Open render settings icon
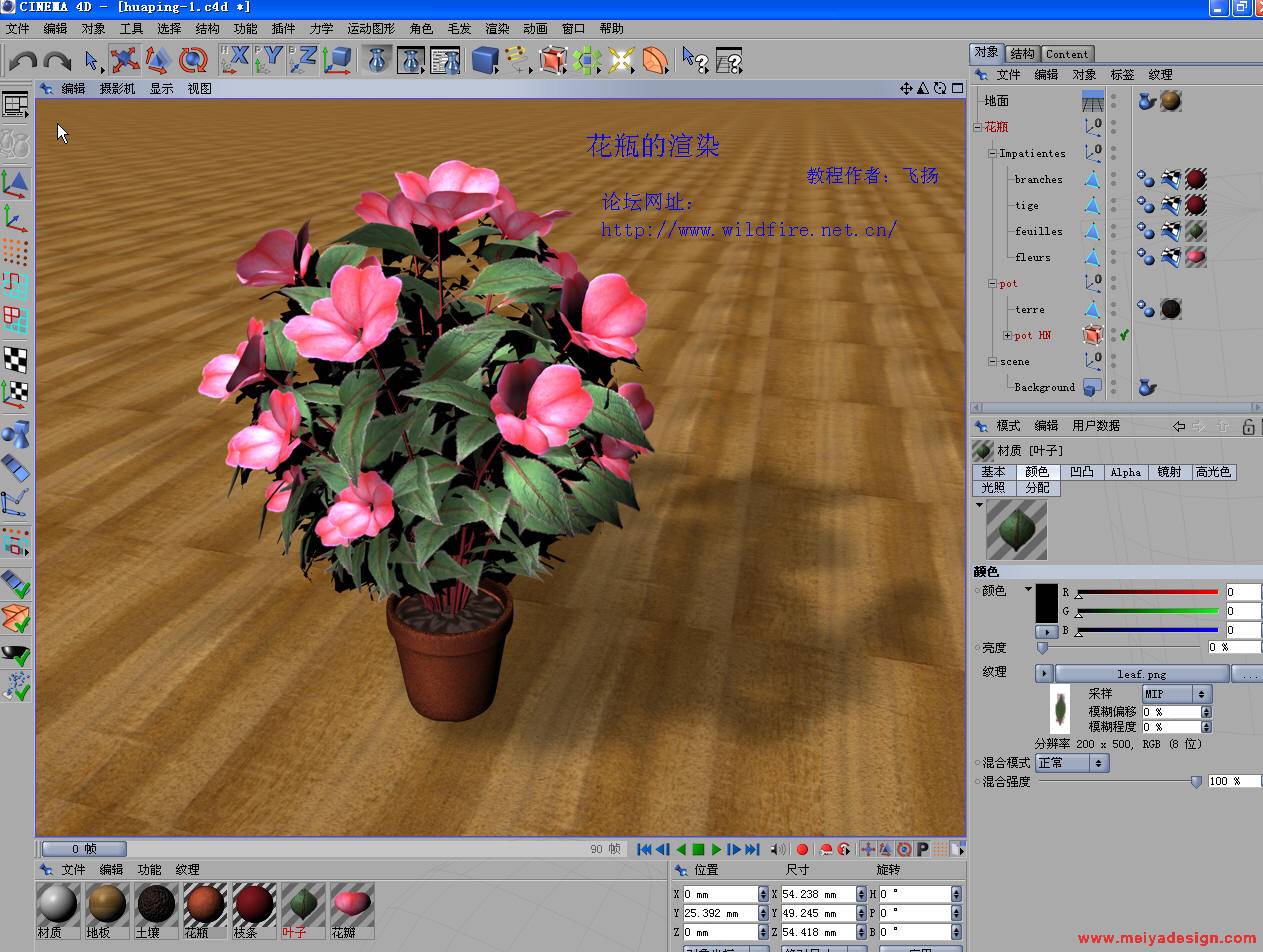The image size is (1263, 952). 445,61
